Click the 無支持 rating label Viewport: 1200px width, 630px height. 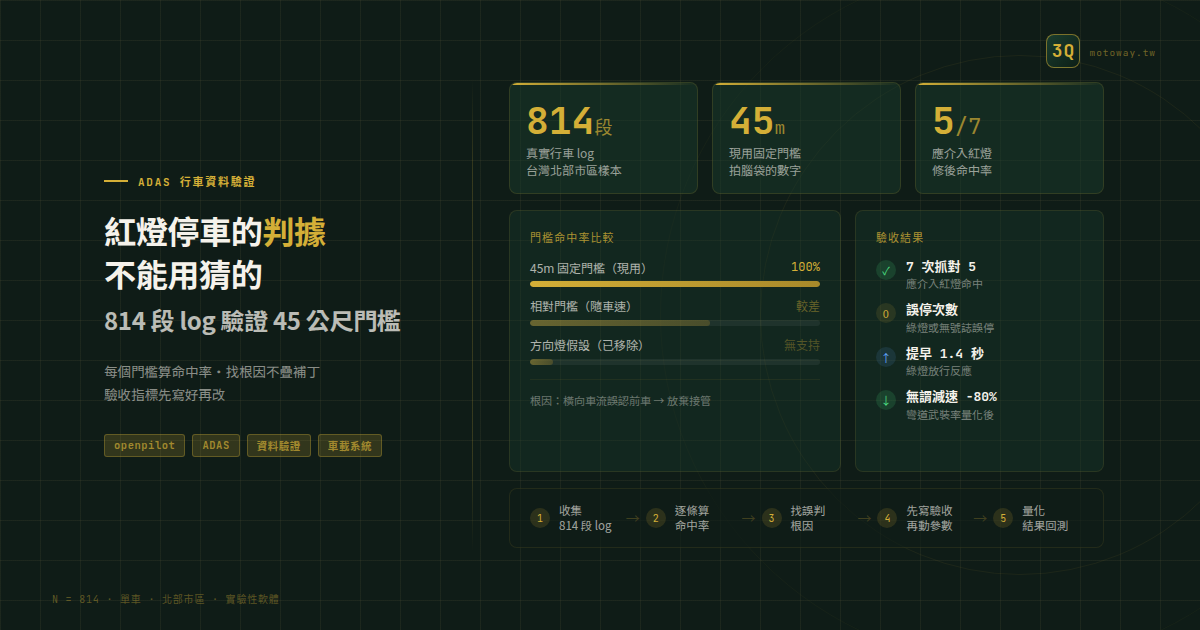coord(802,345)
